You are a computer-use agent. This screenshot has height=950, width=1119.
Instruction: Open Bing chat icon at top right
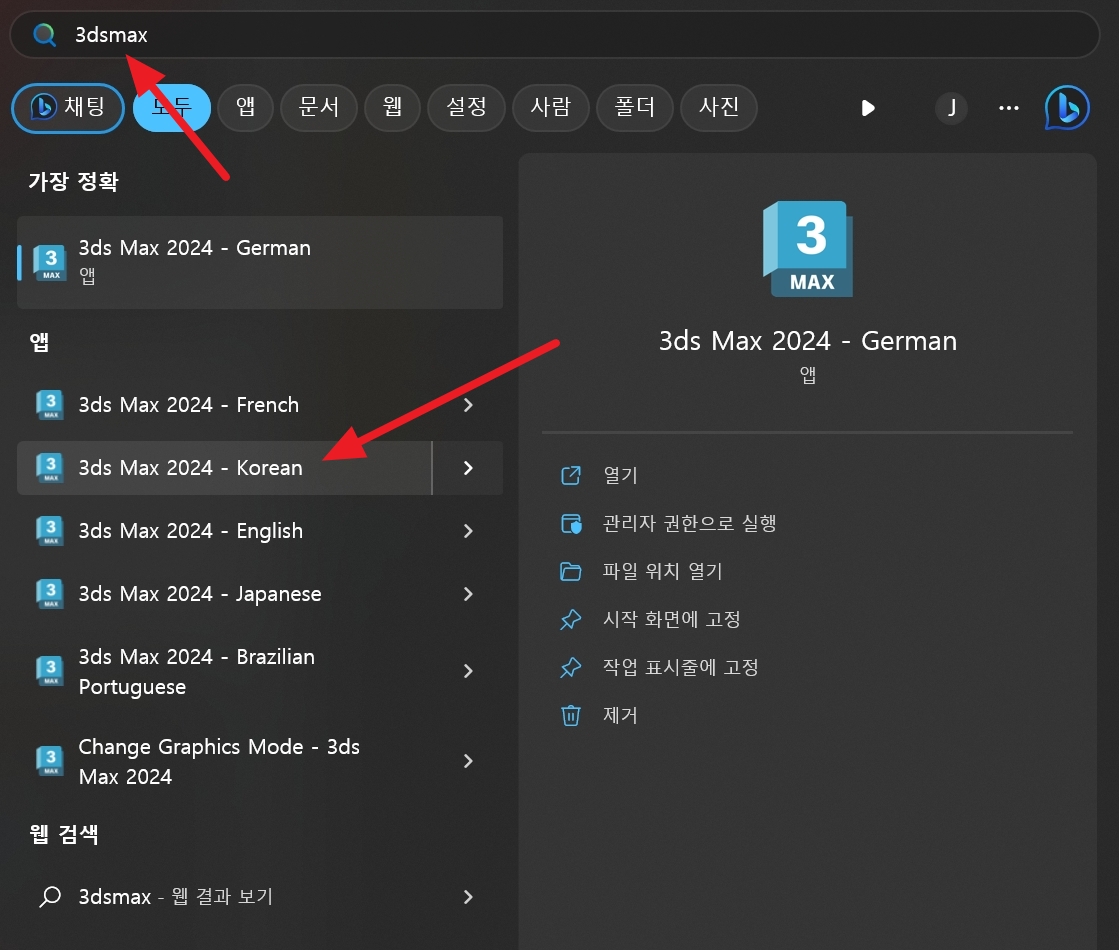coord(1067,108)
